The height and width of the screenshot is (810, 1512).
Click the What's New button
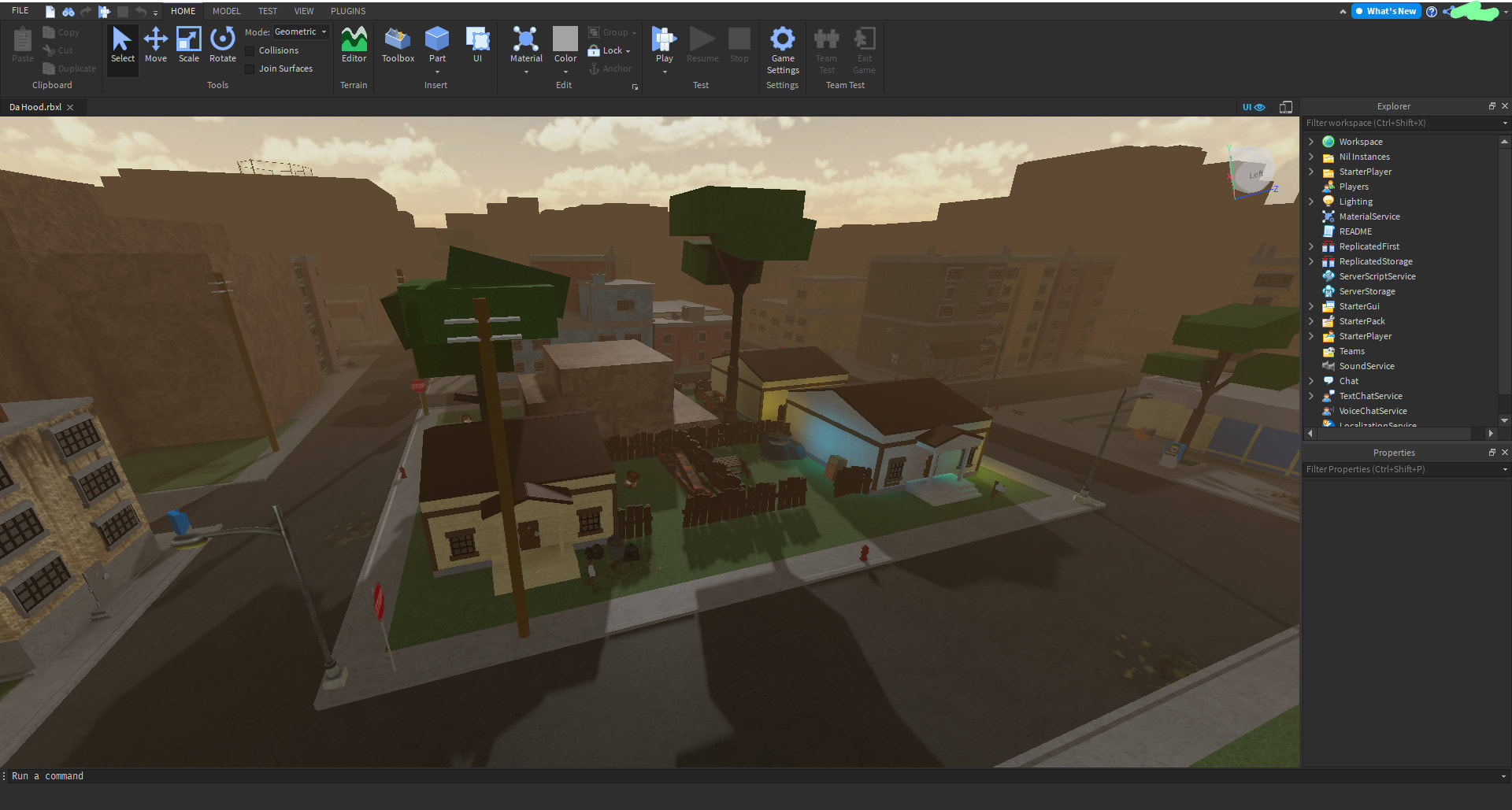1386,11
